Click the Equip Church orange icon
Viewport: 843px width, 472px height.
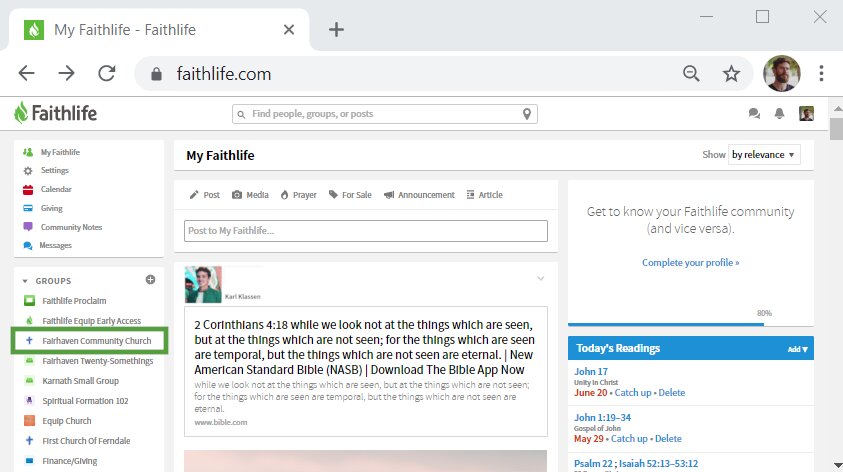(x=30, y=420)
